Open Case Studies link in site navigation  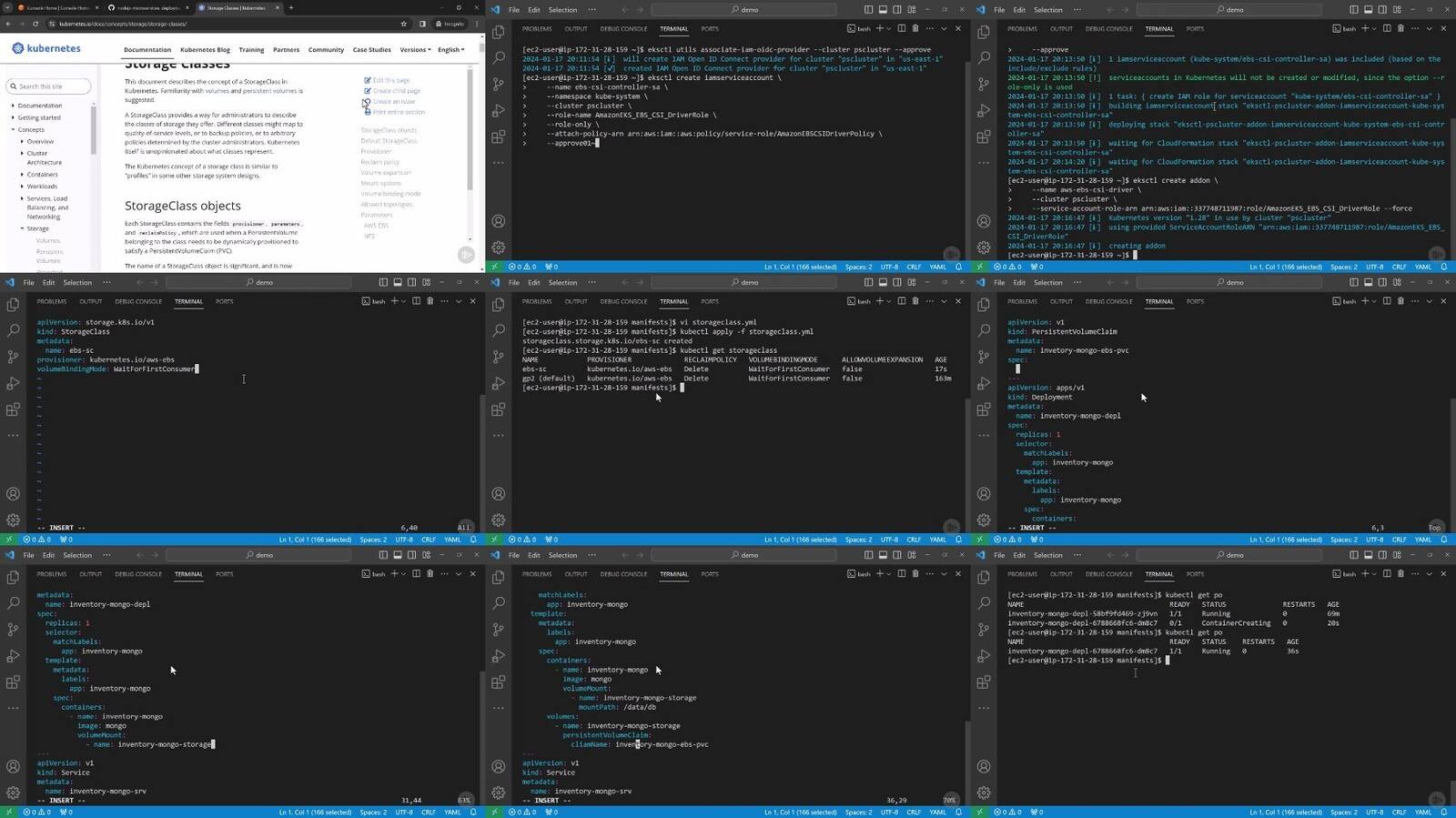point(371,50)
